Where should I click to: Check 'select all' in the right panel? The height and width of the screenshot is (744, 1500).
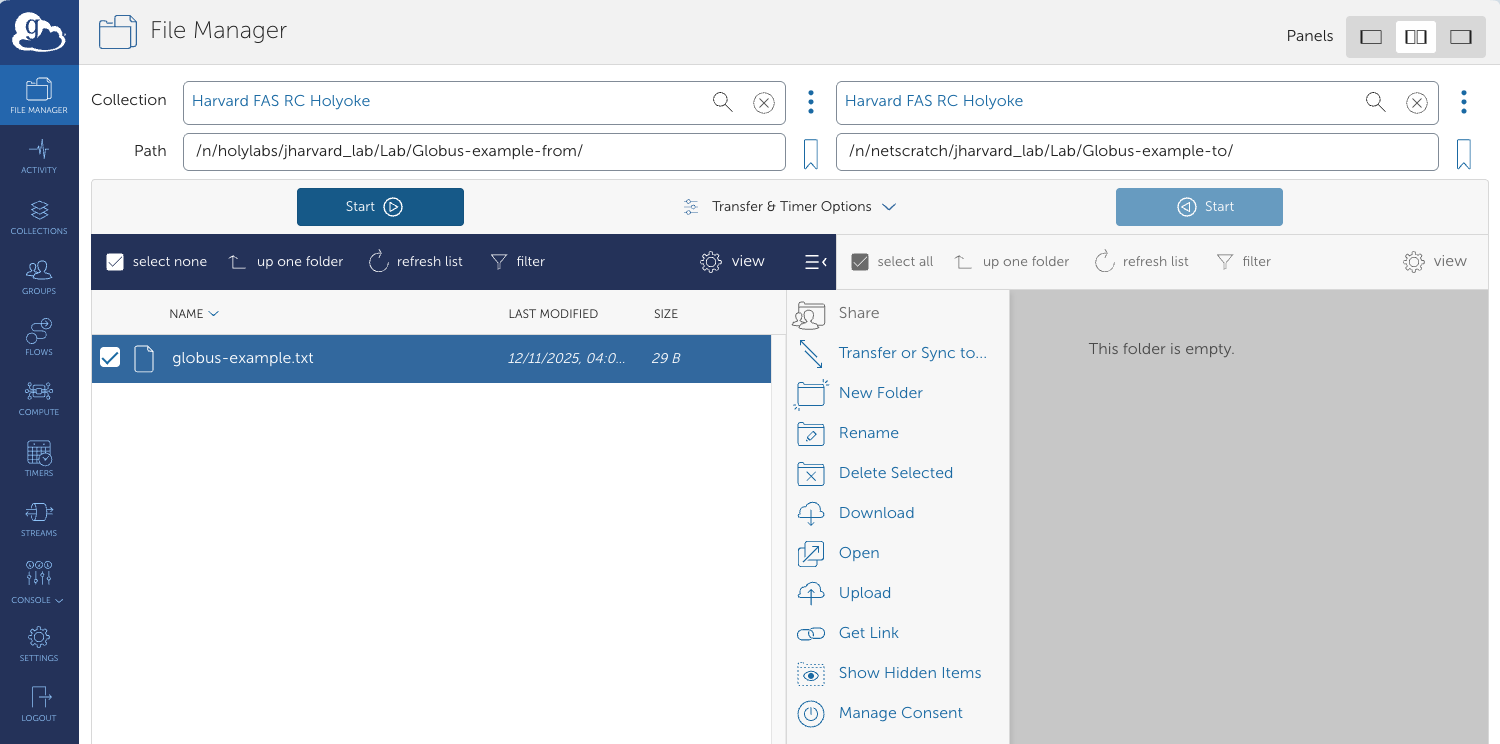[x=860, y=261]
